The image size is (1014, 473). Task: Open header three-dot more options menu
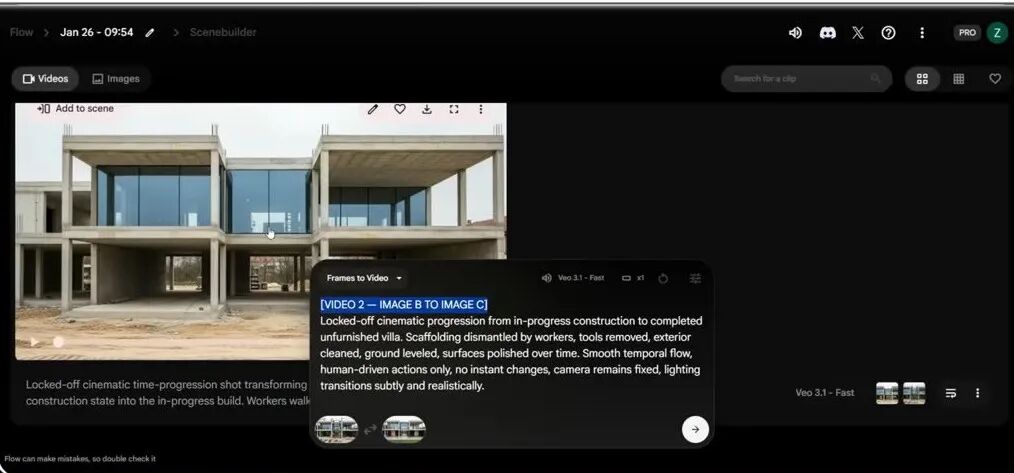click(x=922, y=32)
